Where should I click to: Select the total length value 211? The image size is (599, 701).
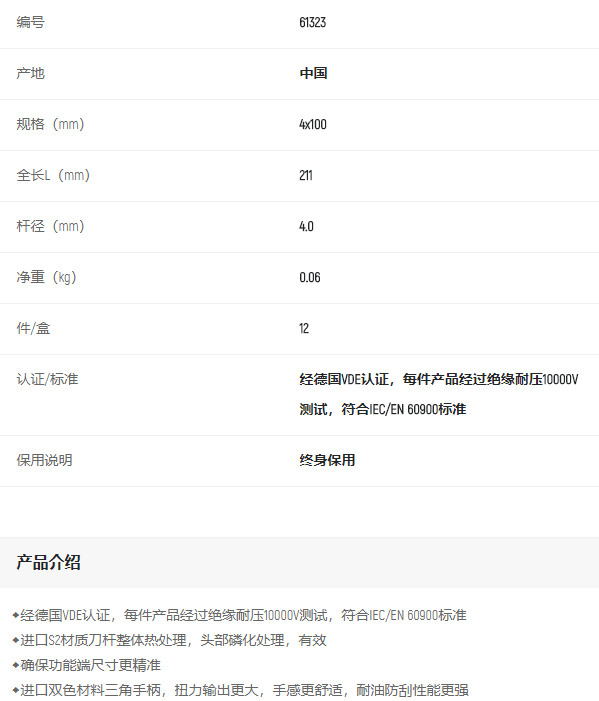click(306, 175)
